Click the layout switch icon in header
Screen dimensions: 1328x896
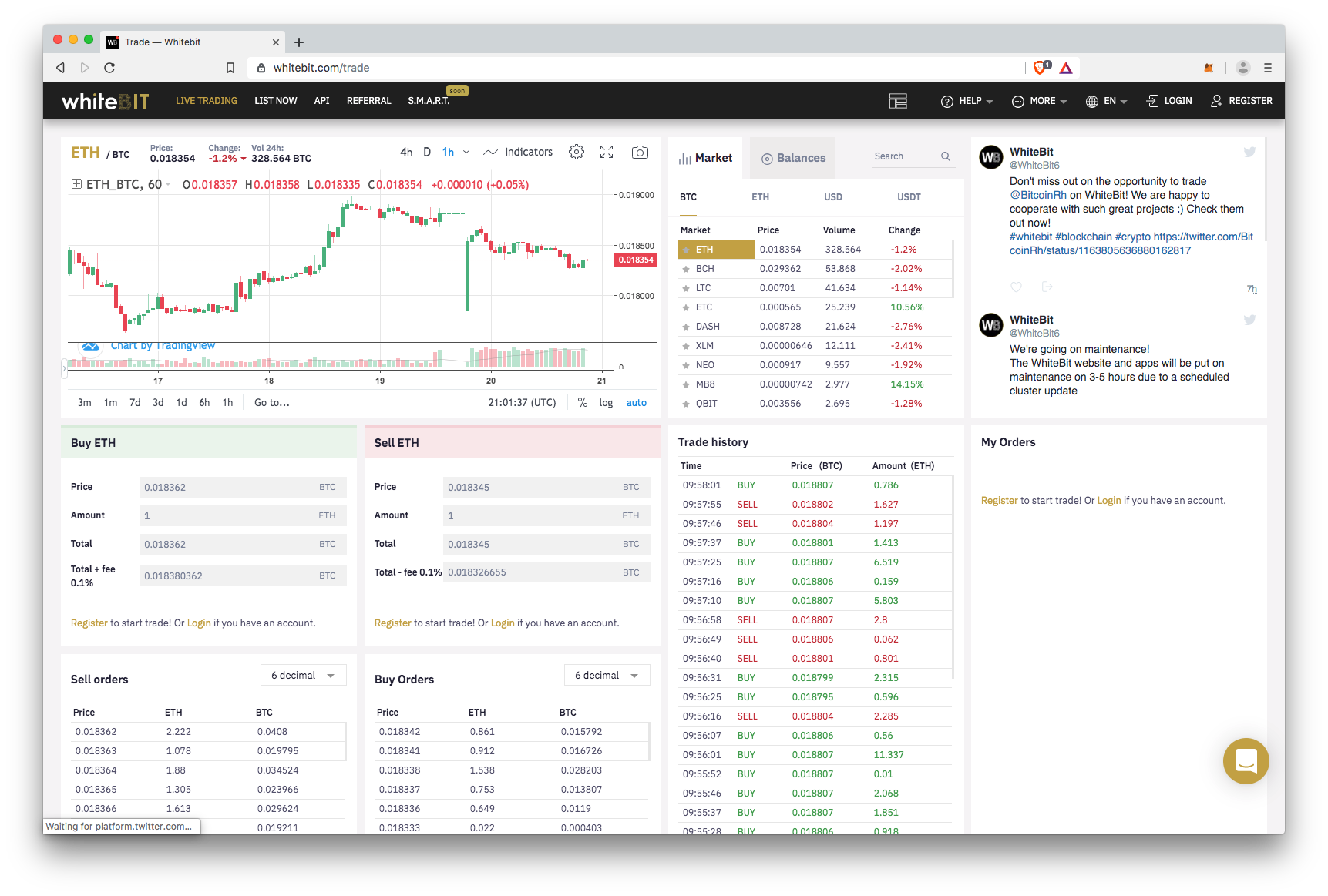point(898,101)
